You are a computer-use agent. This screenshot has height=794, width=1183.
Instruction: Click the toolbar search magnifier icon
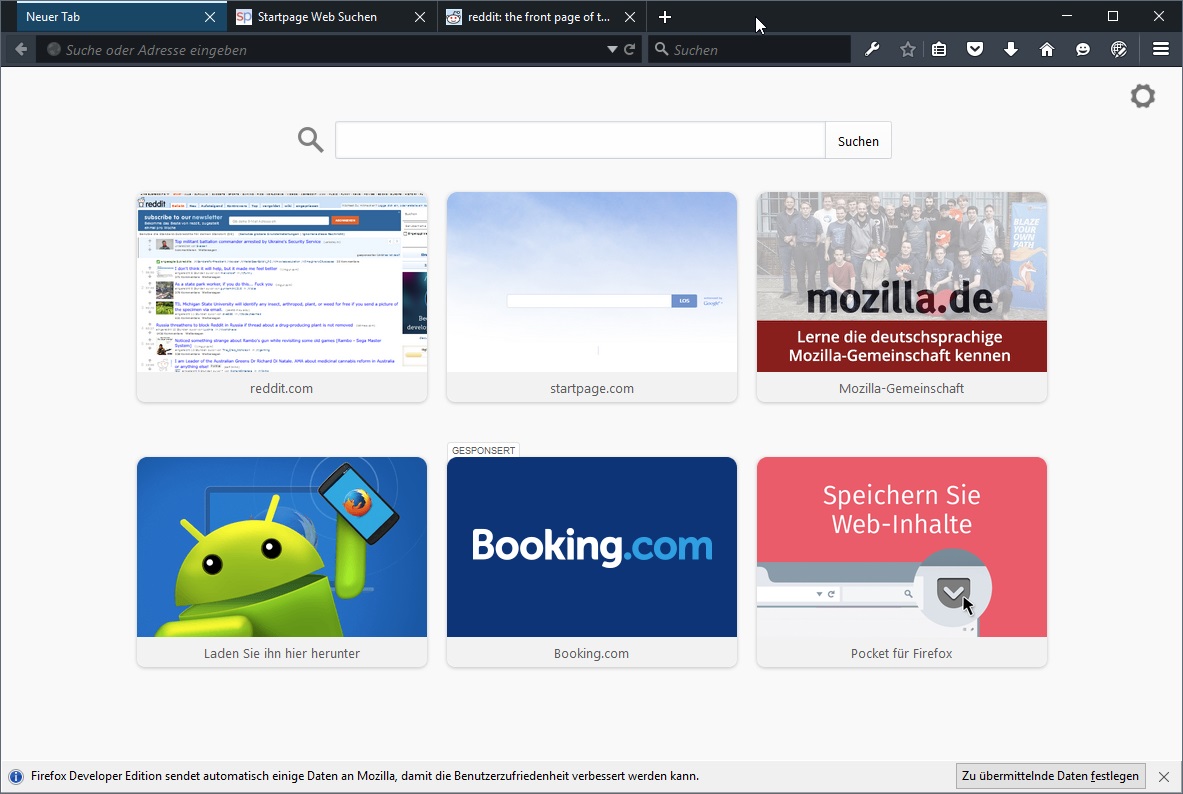coord(662,49)
